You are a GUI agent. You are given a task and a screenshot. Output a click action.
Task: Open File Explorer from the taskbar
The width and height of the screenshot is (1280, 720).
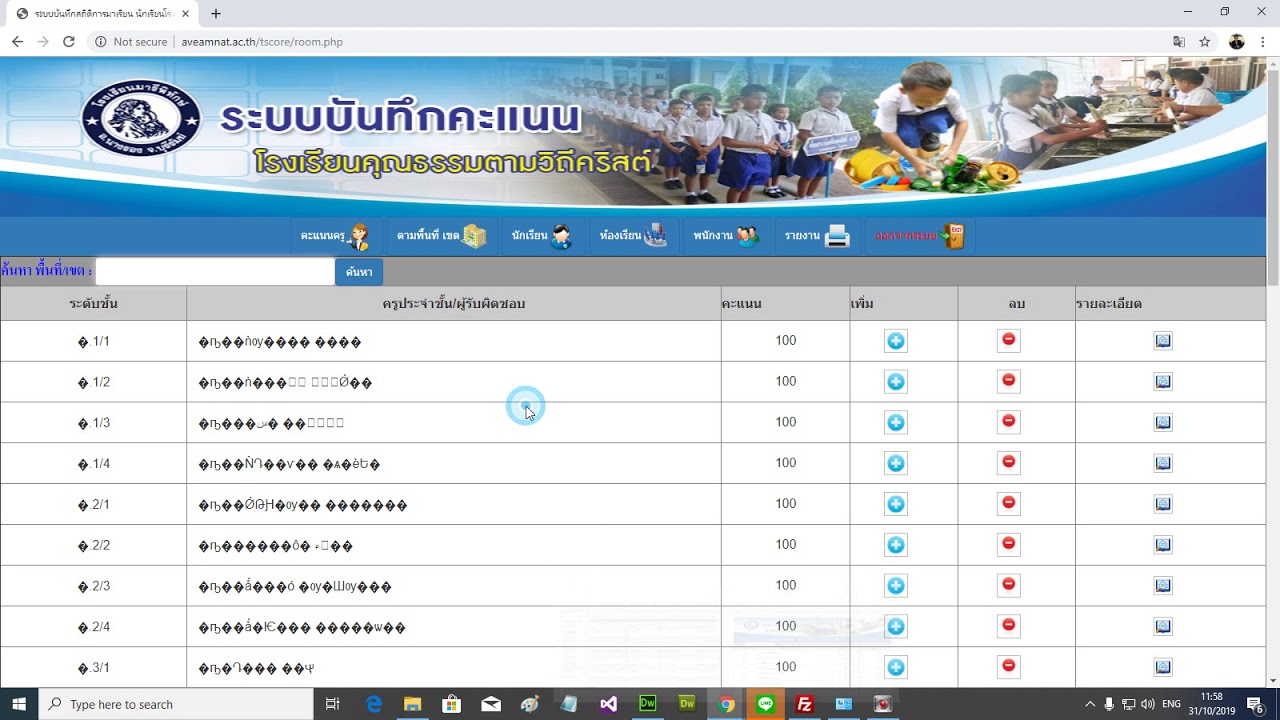[412, 704]
